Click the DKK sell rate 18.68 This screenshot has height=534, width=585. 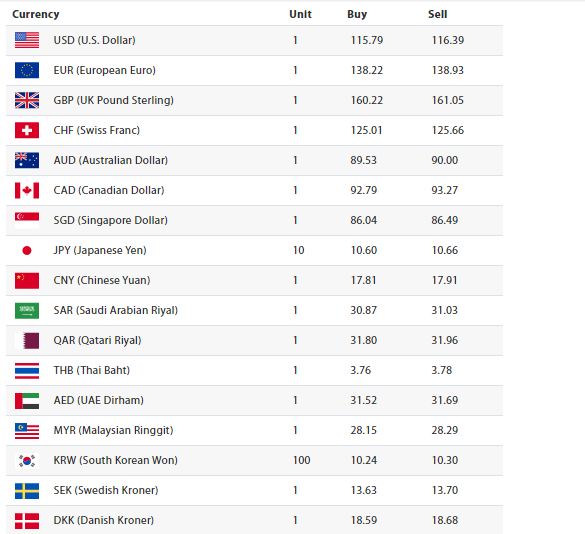(445, 520)
